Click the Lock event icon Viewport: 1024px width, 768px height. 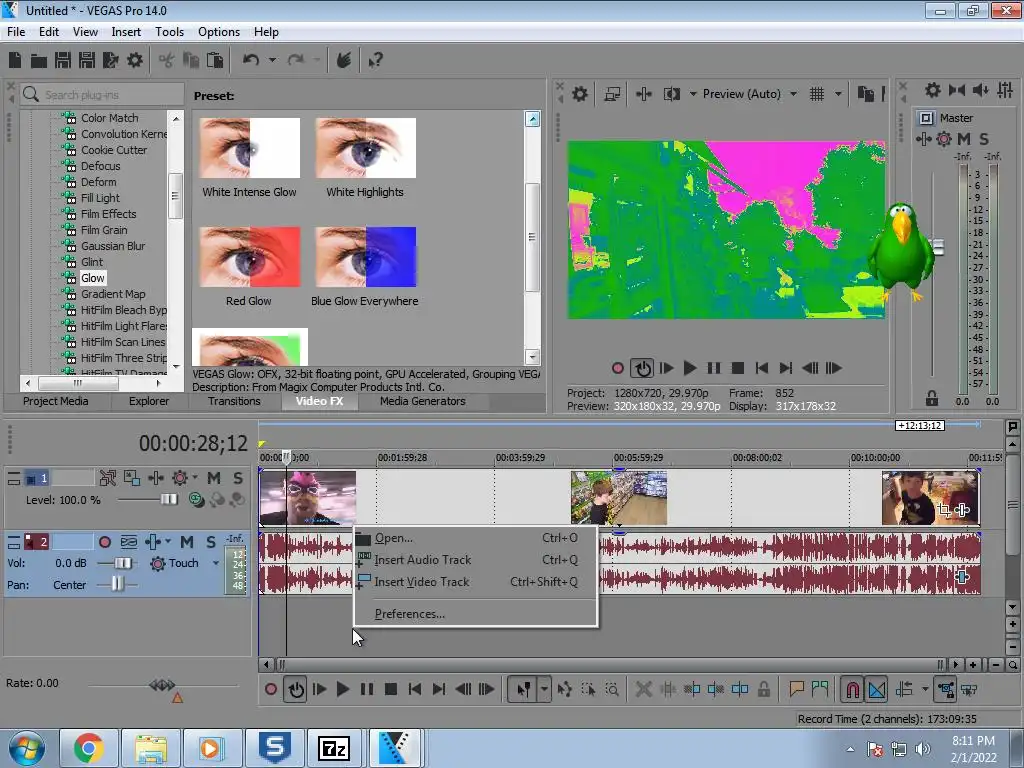[763, 690]
